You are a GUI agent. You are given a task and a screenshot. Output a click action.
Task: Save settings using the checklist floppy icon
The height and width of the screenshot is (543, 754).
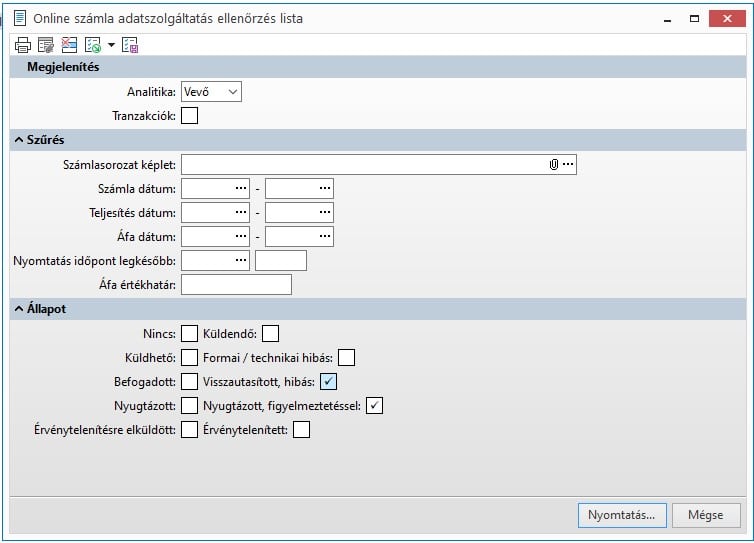tap(130, 45)
